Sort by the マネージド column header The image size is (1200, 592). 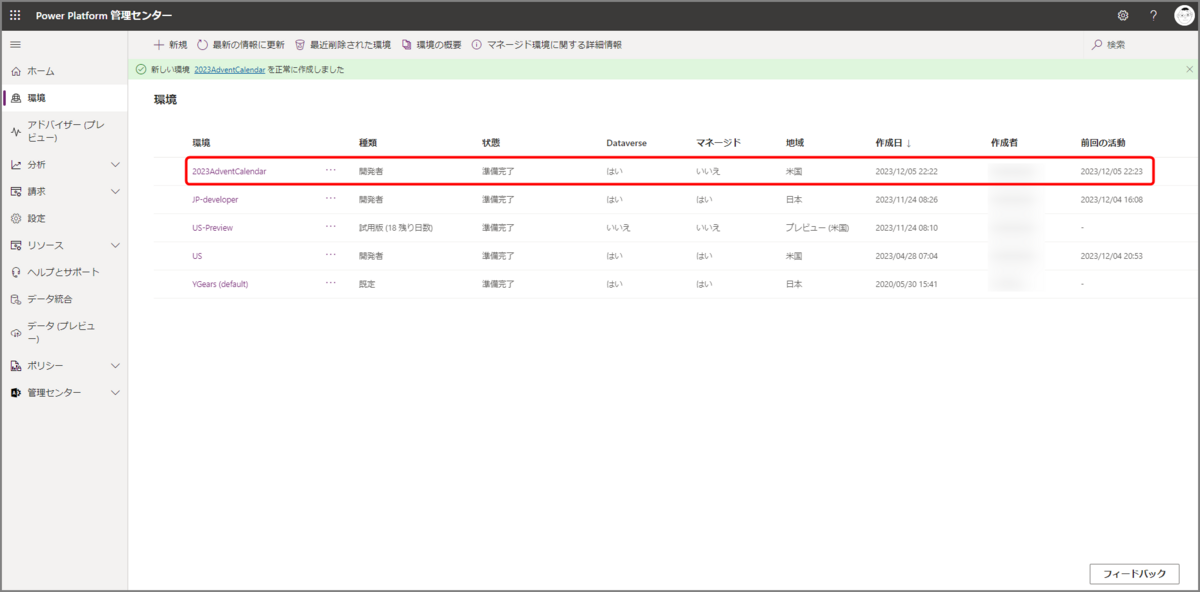(718, 143)
